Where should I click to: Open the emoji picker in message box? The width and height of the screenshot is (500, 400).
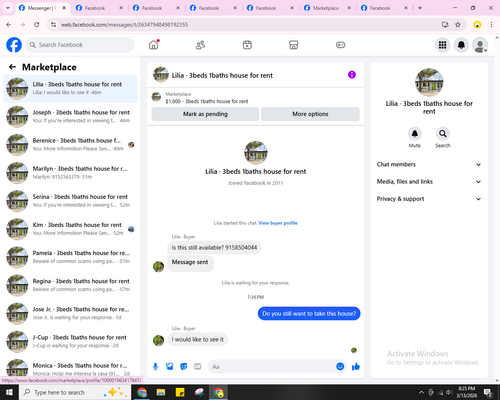point(340,366)
